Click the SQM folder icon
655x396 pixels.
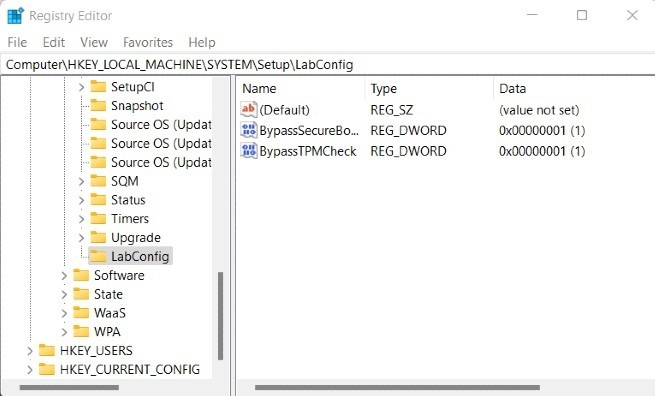[98, 181]
